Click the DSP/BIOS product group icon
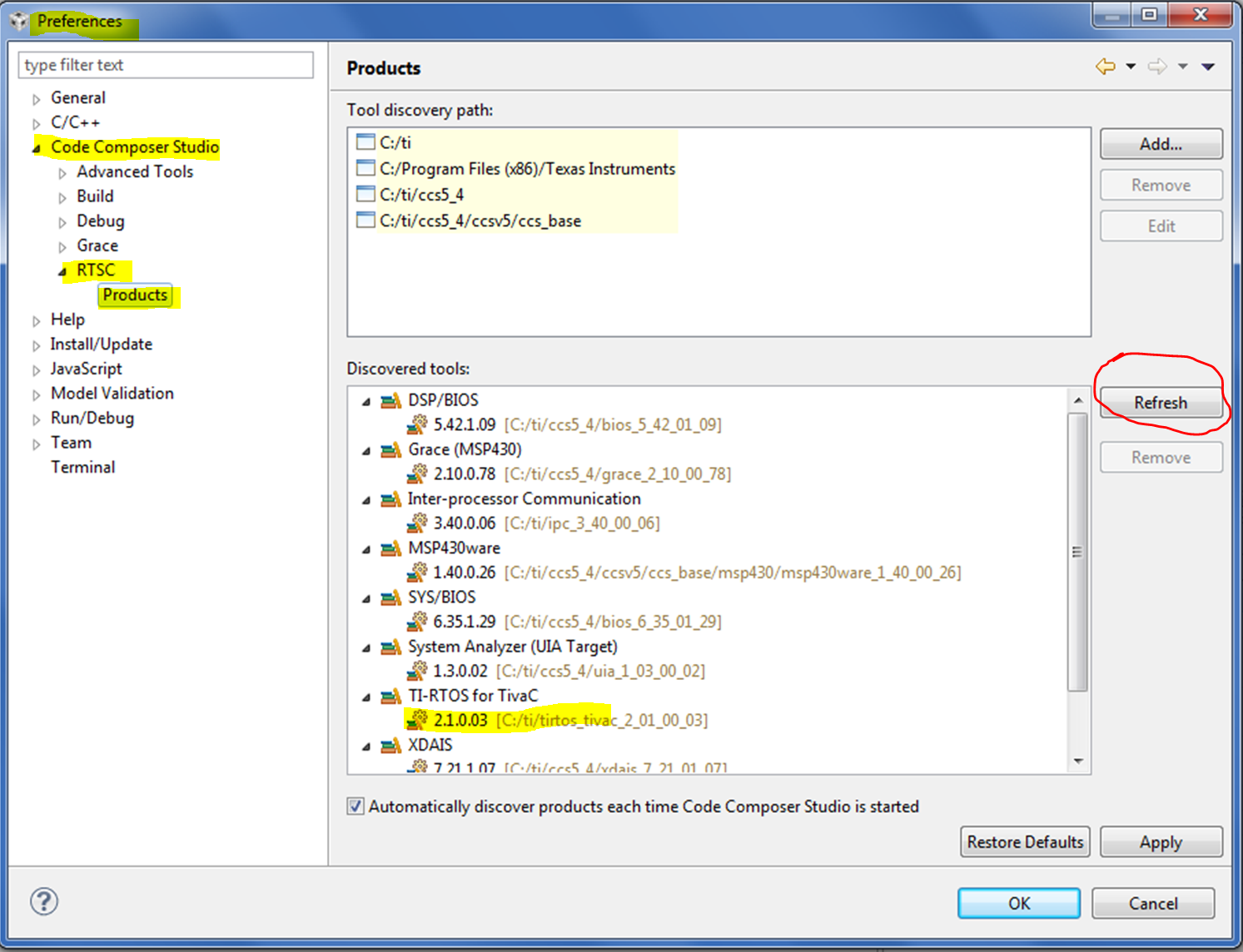Screen dimensions: 1243x952 390,400
